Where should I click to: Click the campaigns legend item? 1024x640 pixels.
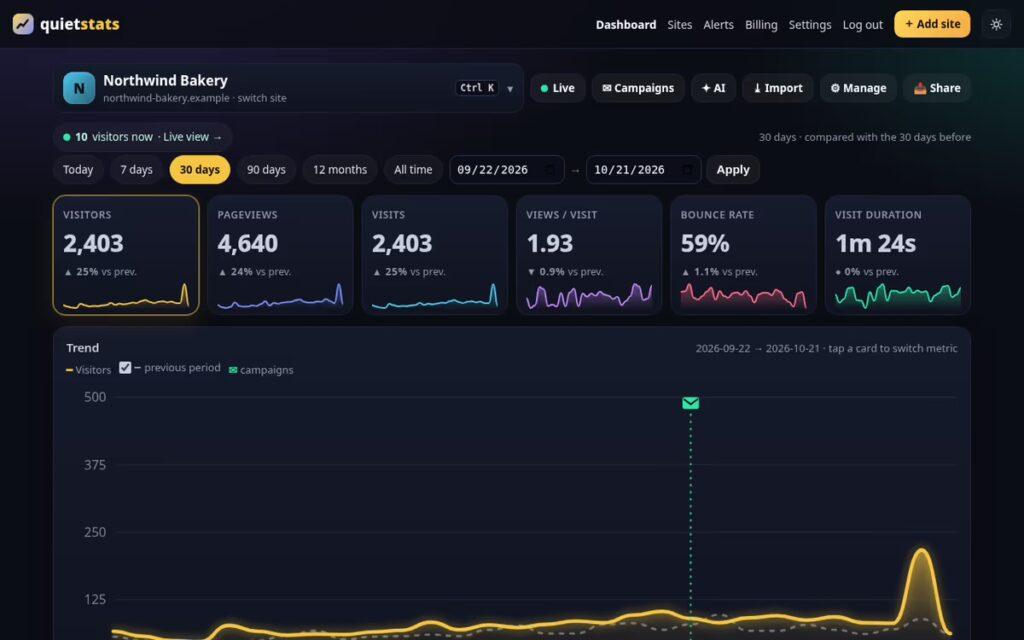[261, 370]
